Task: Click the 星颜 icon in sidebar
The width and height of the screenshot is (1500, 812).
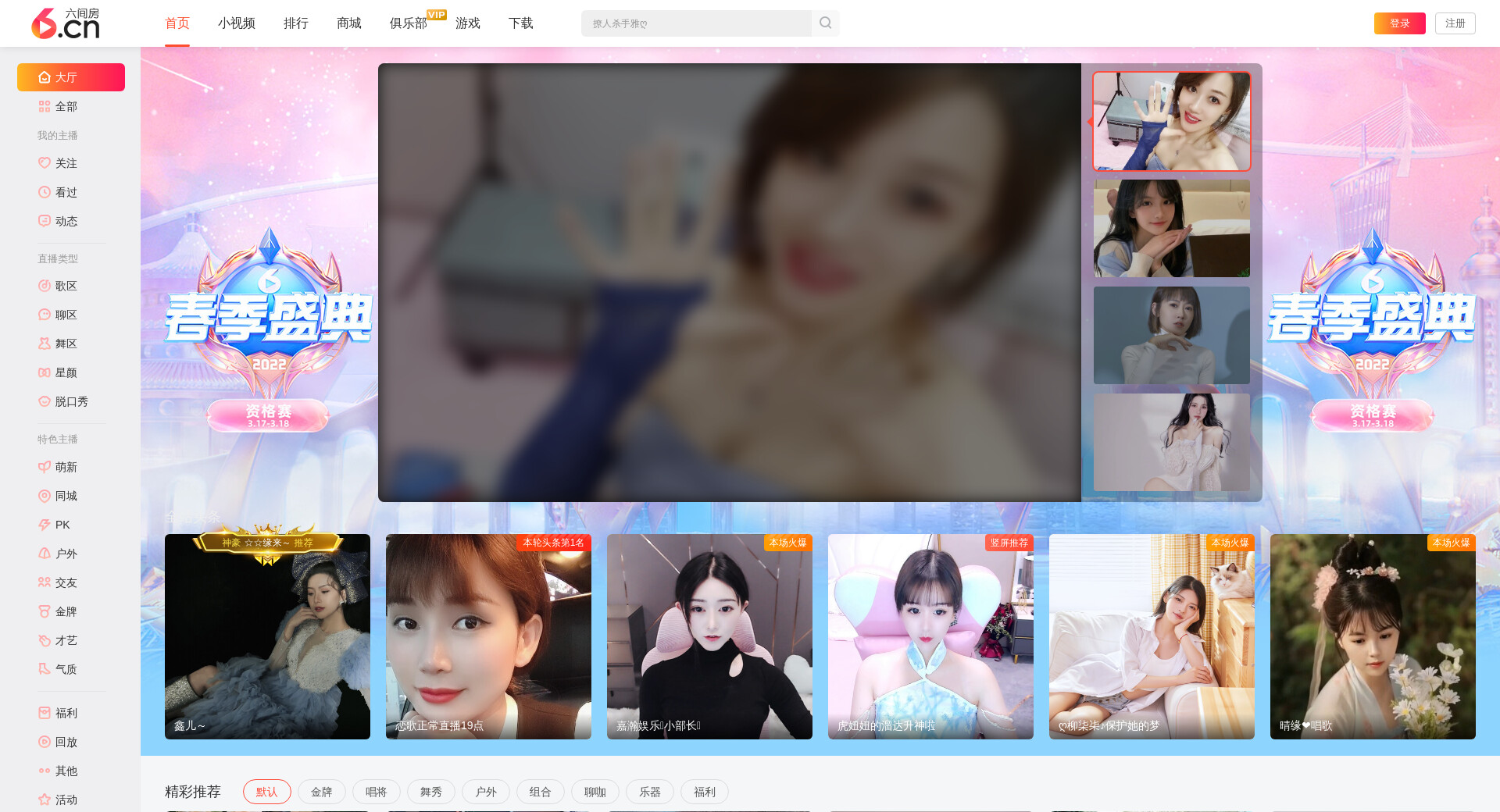Action: pos(45,372)
